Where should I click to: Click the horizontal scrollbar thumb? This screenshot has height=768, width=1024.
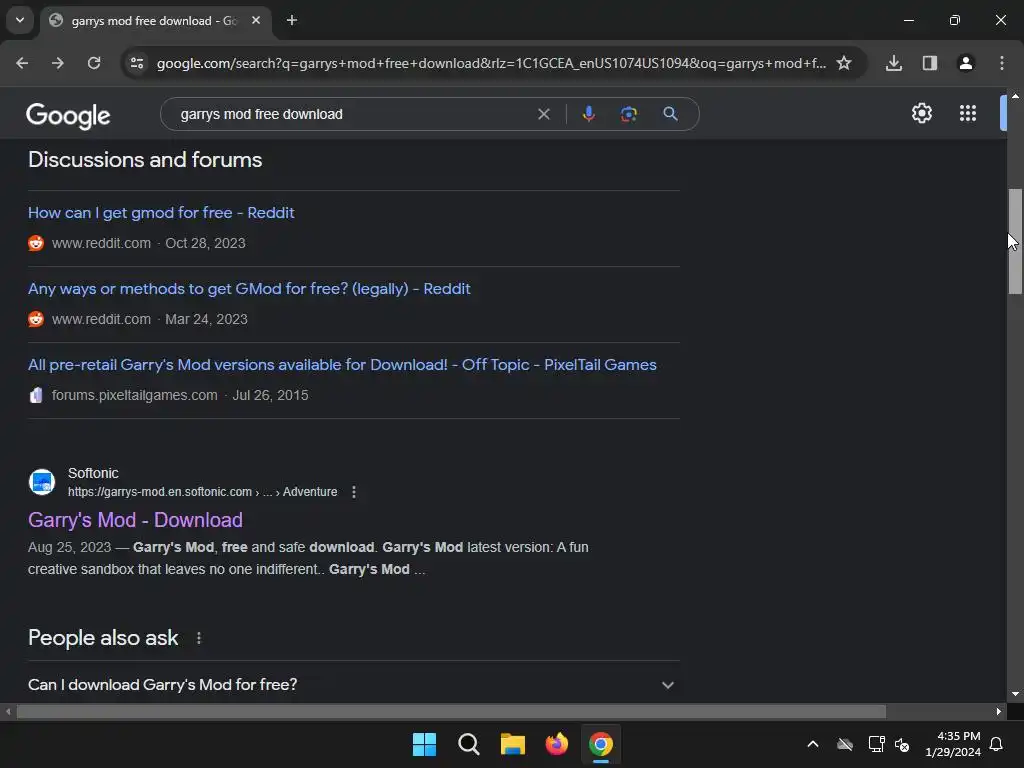pos(451,711)
